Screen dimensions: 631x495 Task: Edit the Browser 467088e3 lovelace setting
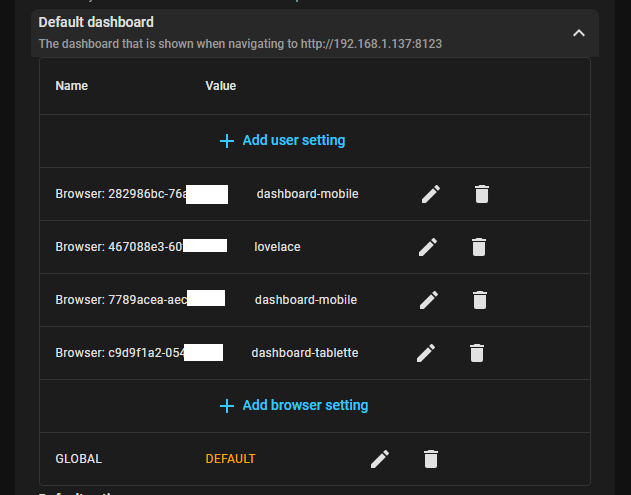coord(429,246)
